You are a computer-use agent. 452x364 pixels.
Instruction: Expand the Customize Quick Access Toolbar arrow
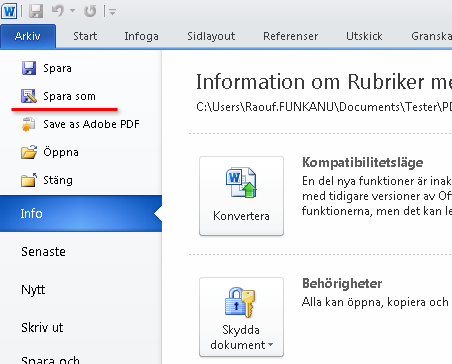[112, 12]
